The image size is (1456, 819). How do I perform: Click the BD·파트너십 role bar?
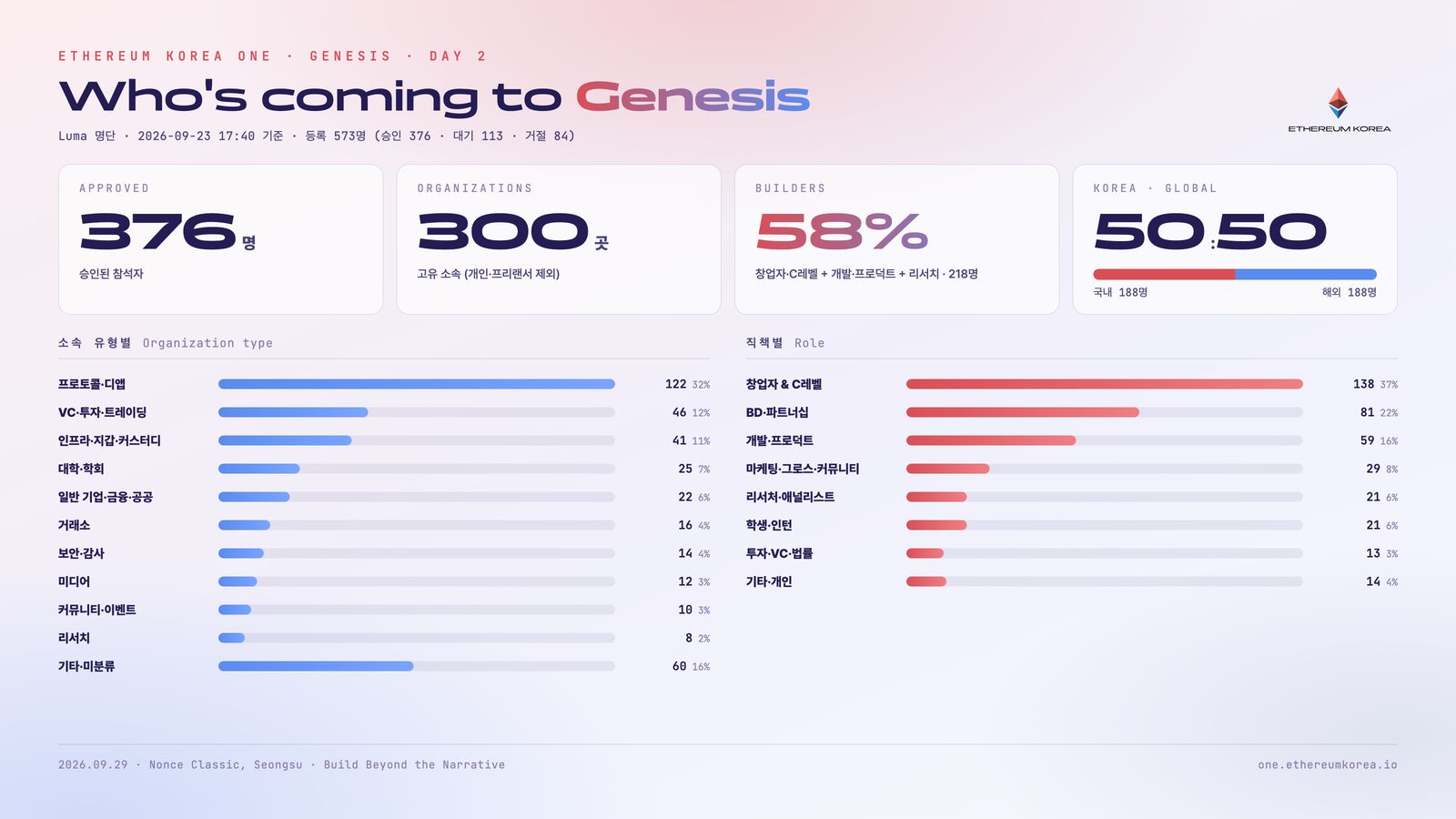pos(1105,412)
